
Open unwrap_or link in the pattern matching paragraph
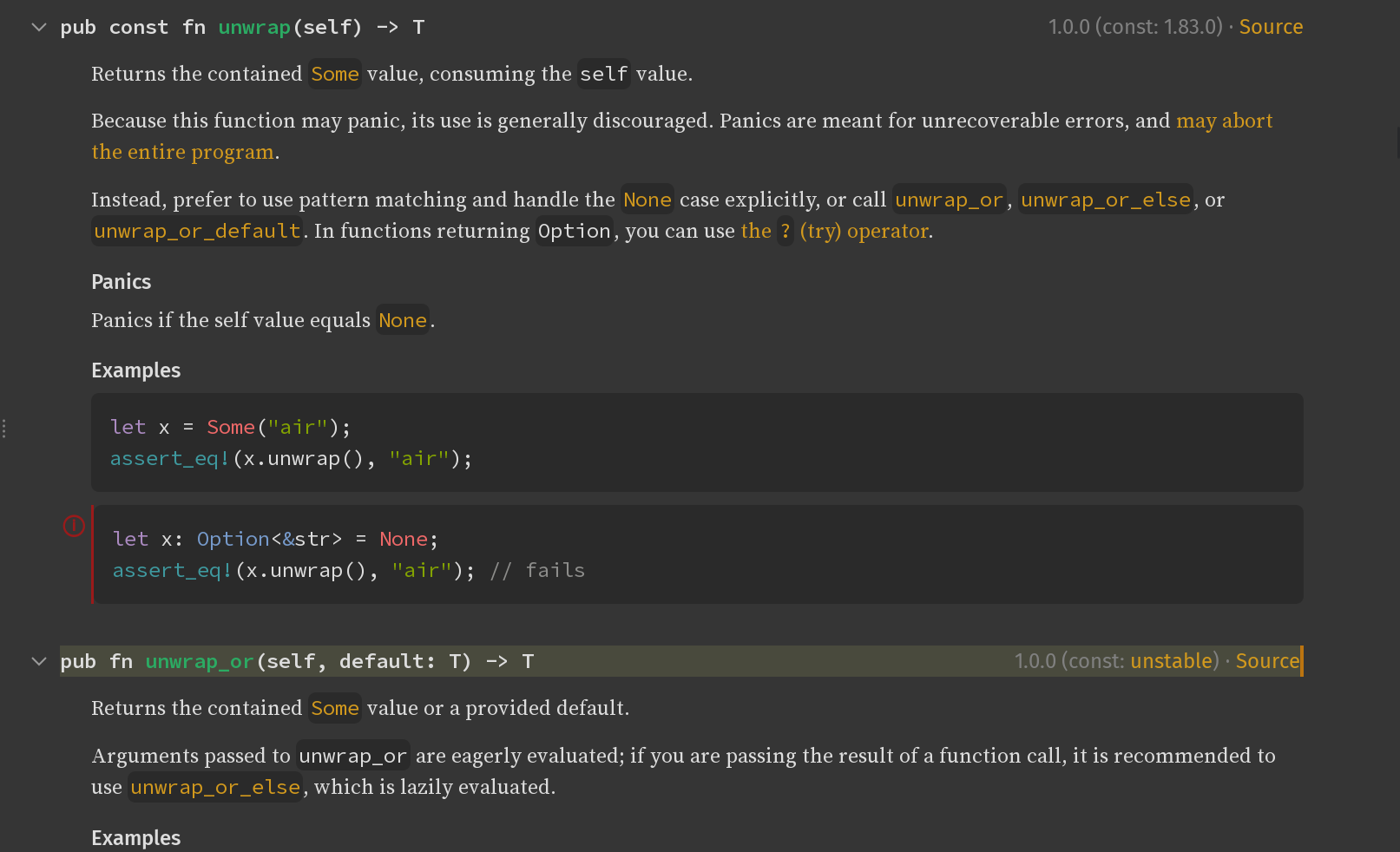[x=950, y=200]
